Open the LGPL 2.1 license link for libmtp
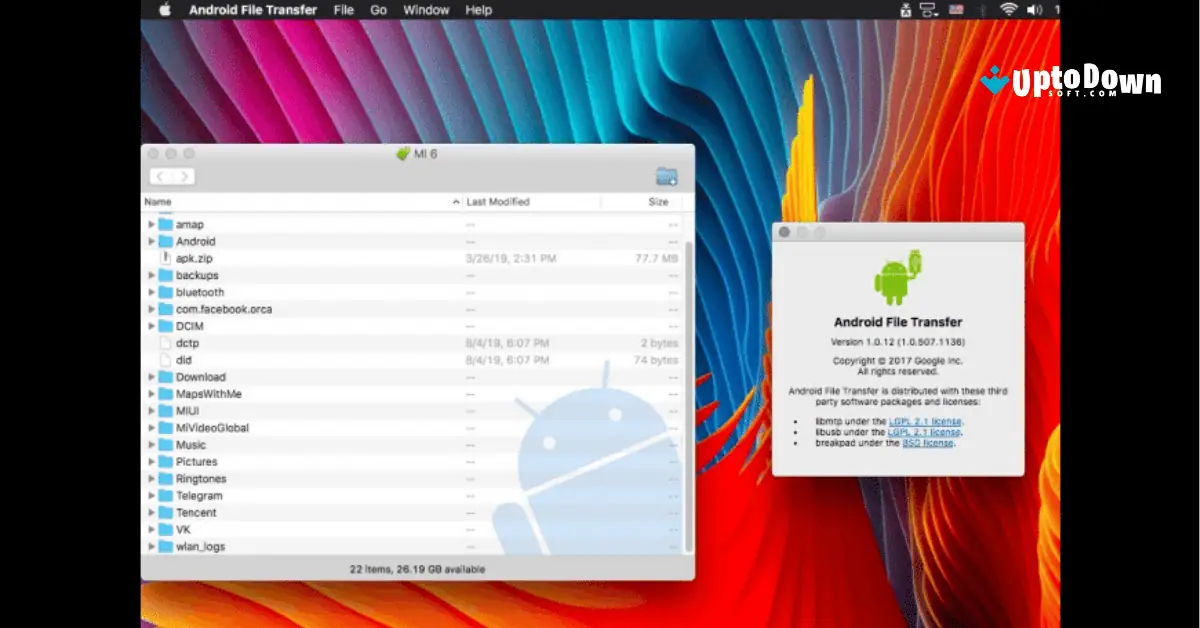This screenshot has height=628, width=1200. [x=924, y=421]
